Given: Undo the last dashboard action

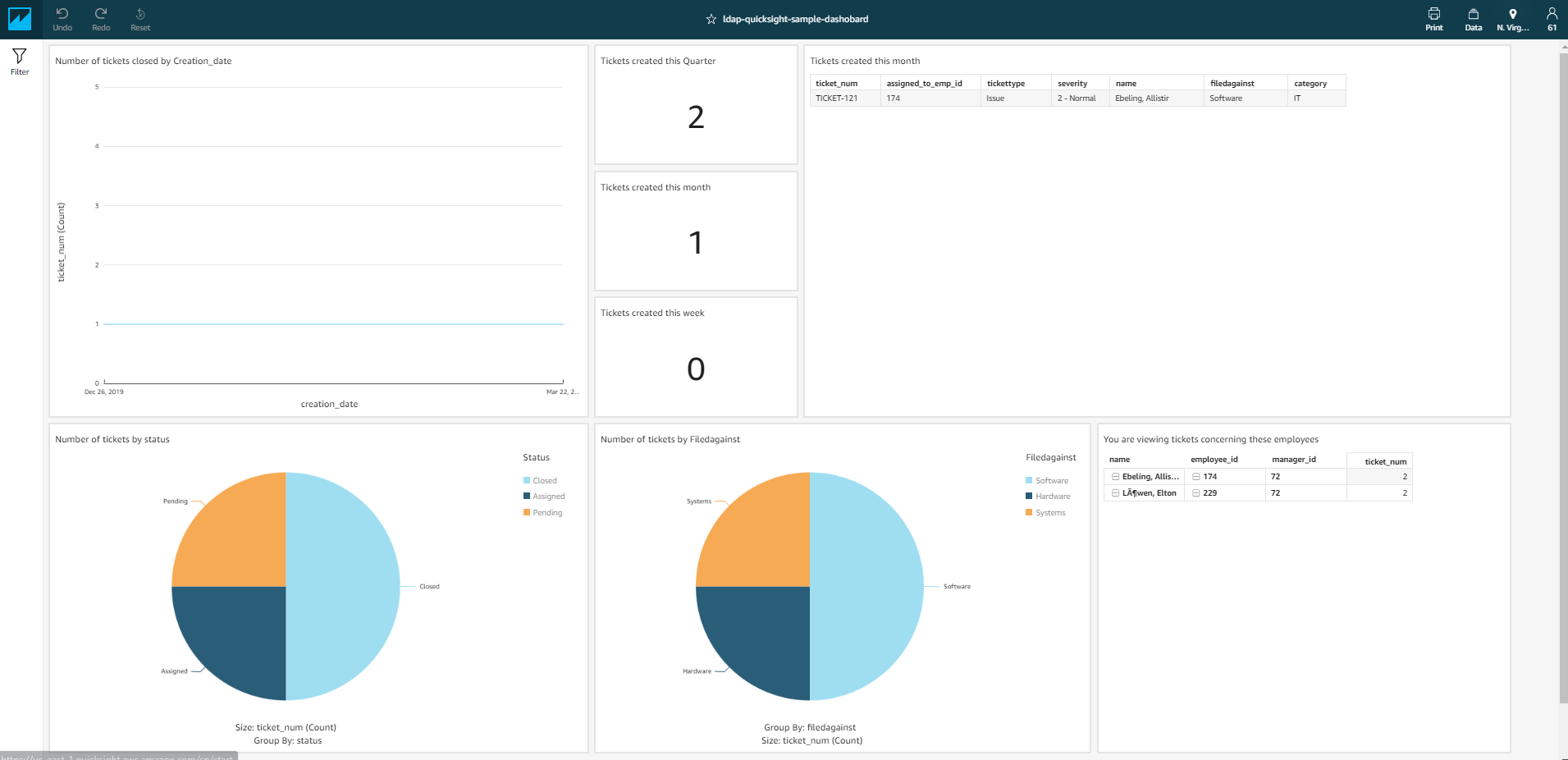Looking at the screenshot, I should 62,19.
